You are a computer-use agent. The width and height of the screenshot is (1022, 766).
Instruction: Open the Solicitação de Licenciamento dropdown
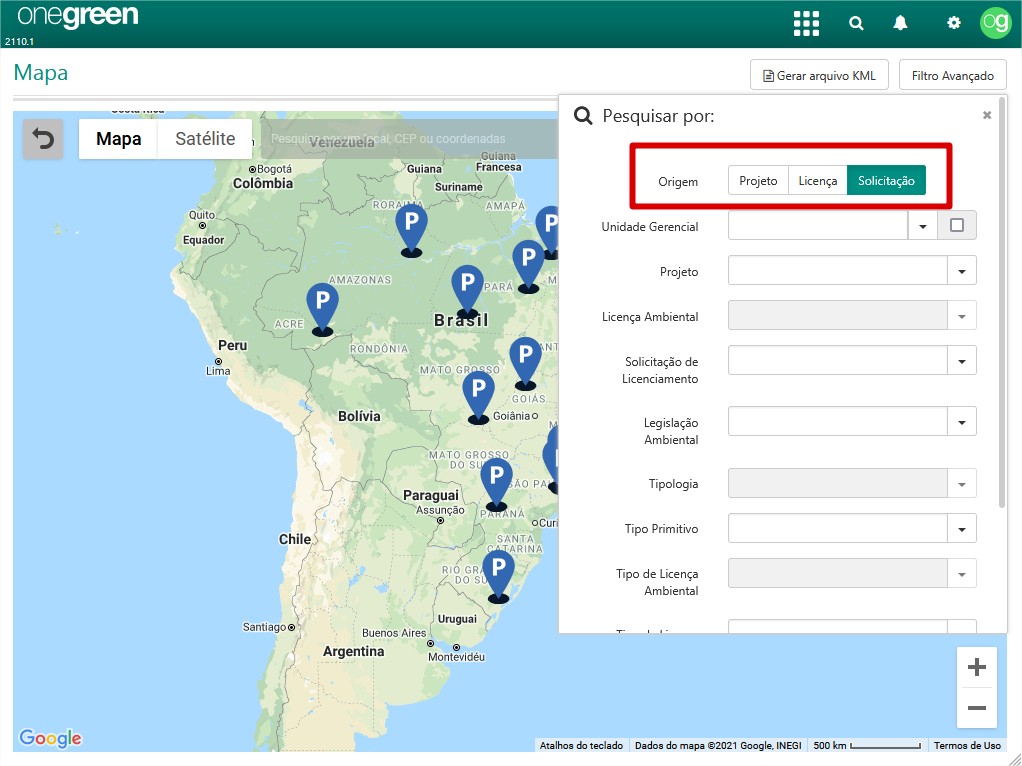(852, 361)
